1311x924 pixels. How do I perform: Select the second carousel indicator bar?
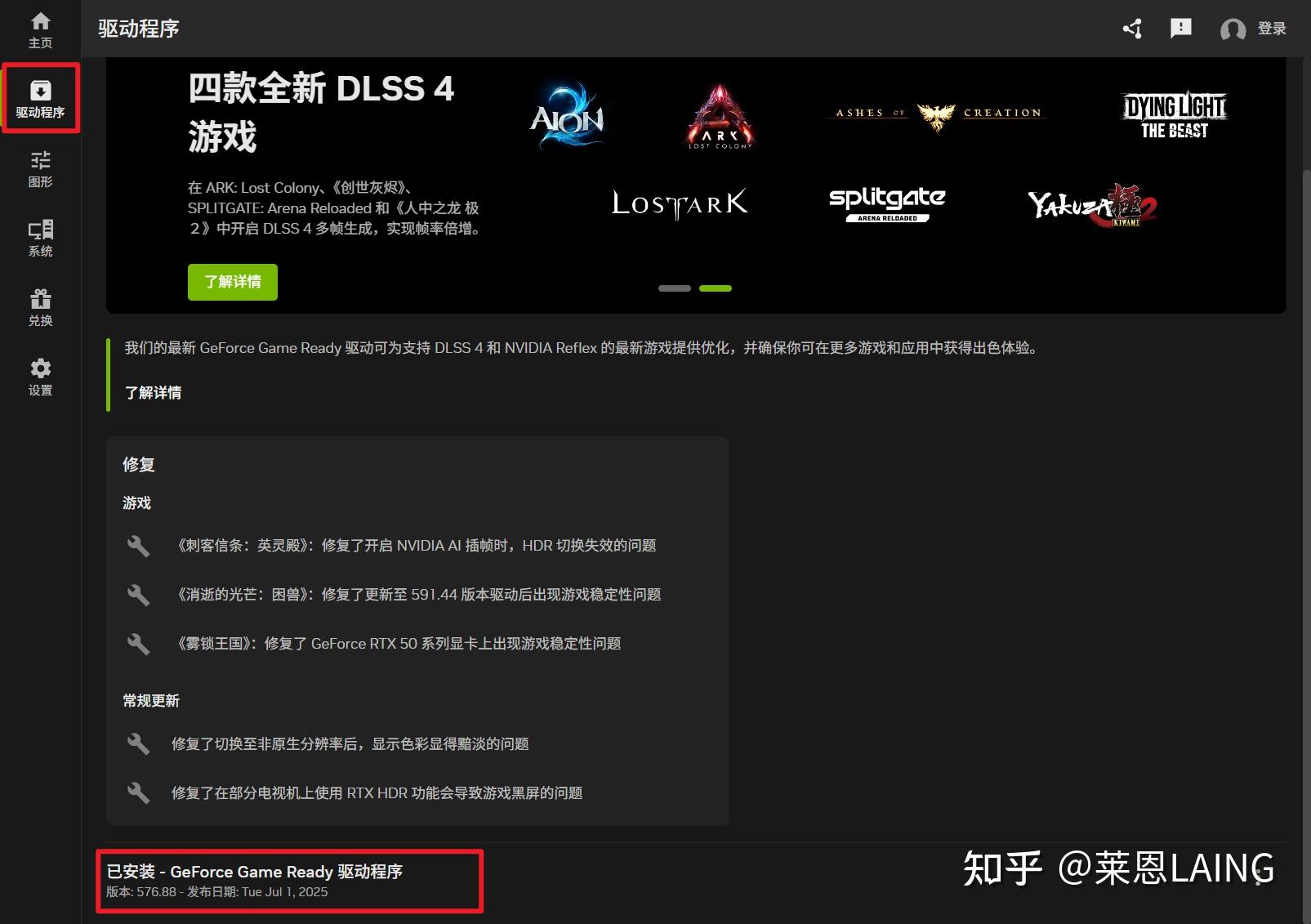pyautogui.click(x=716, y=288)
